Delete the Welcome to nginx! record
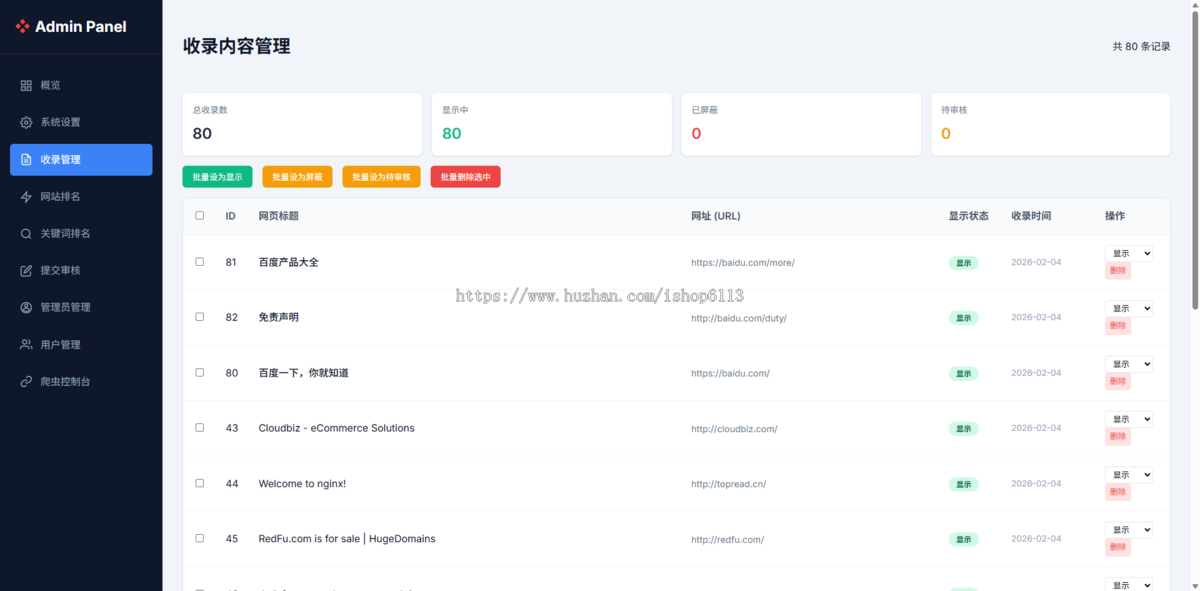This screenshot has height=591, width=1200. coord(1118,492)
